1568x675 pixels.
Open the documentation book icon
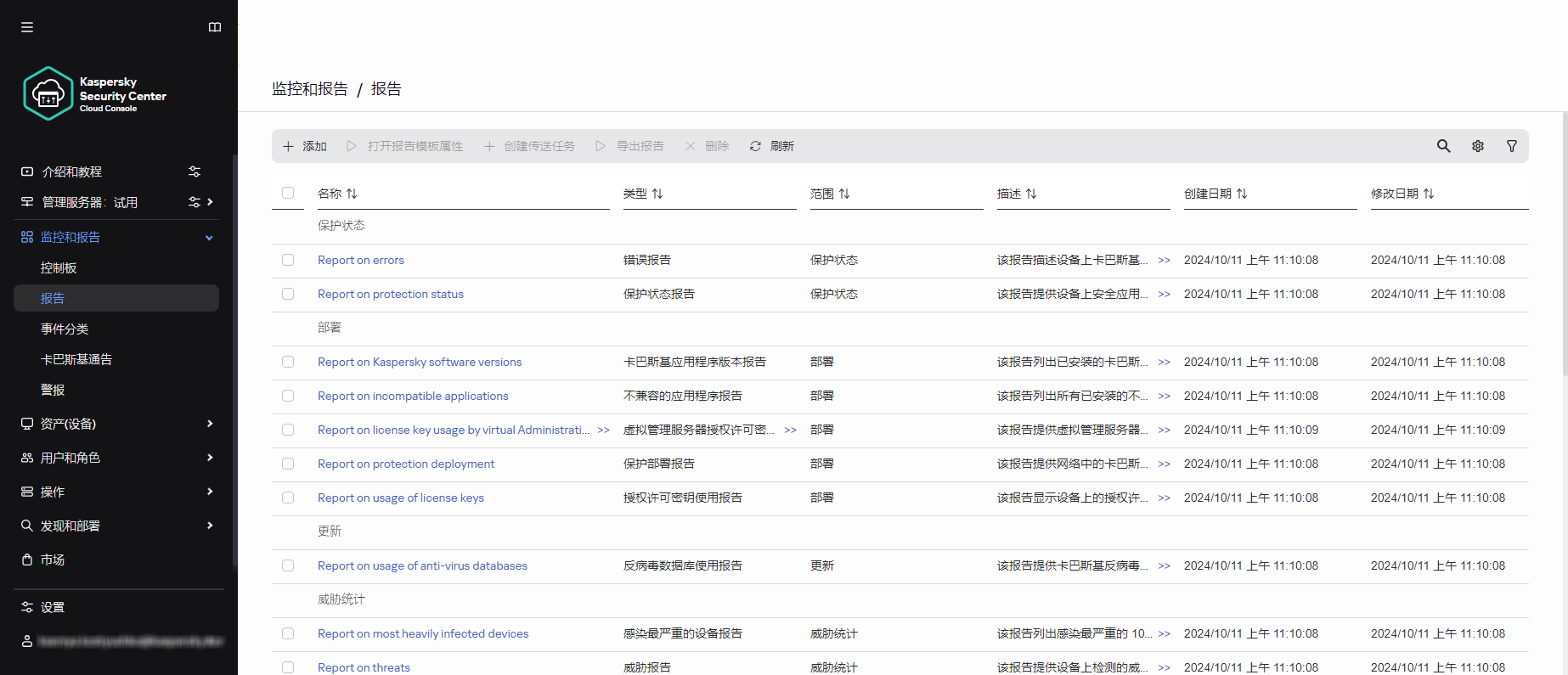tap(215, 27)
